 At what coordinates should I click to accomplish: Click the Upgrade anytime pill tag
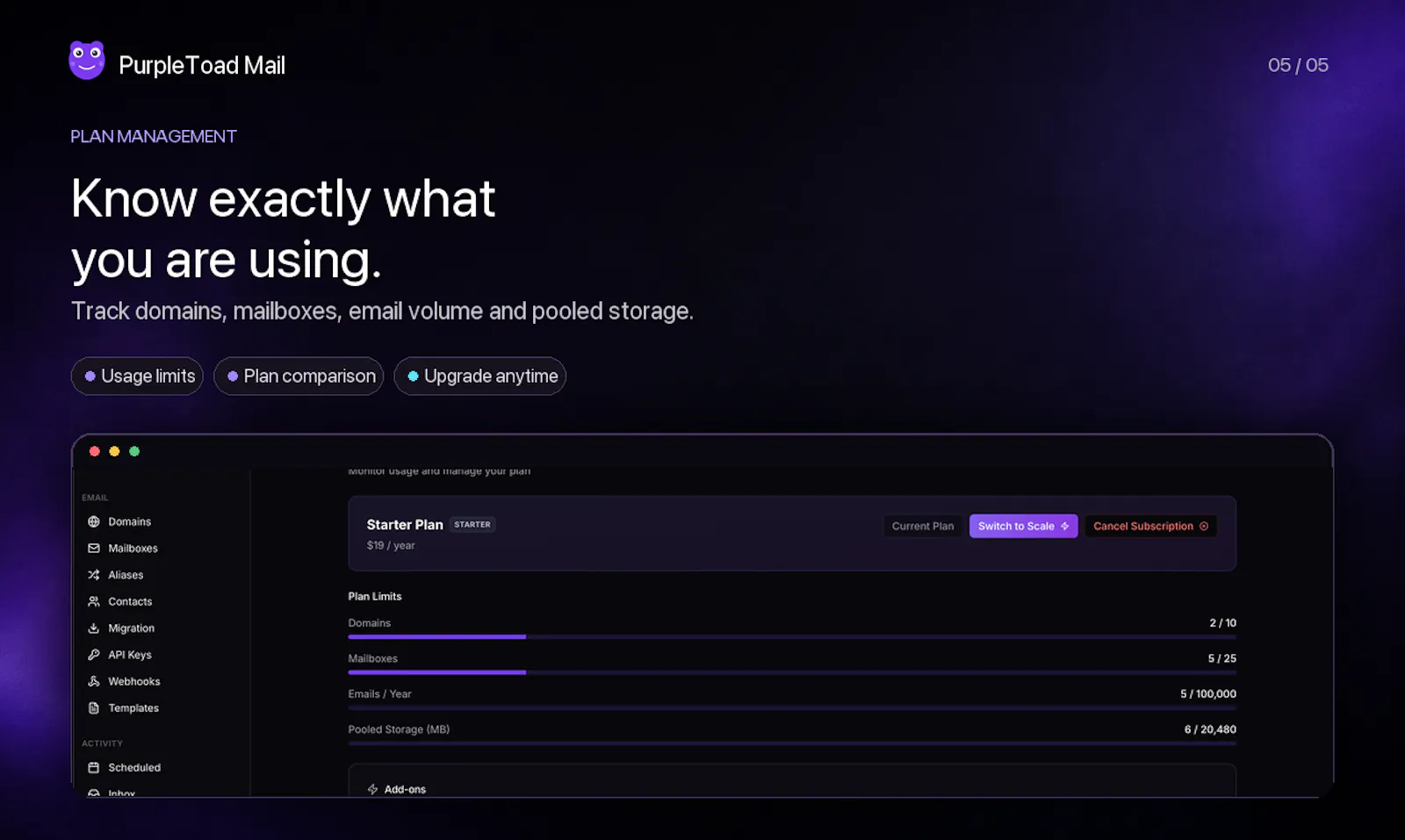480,376
